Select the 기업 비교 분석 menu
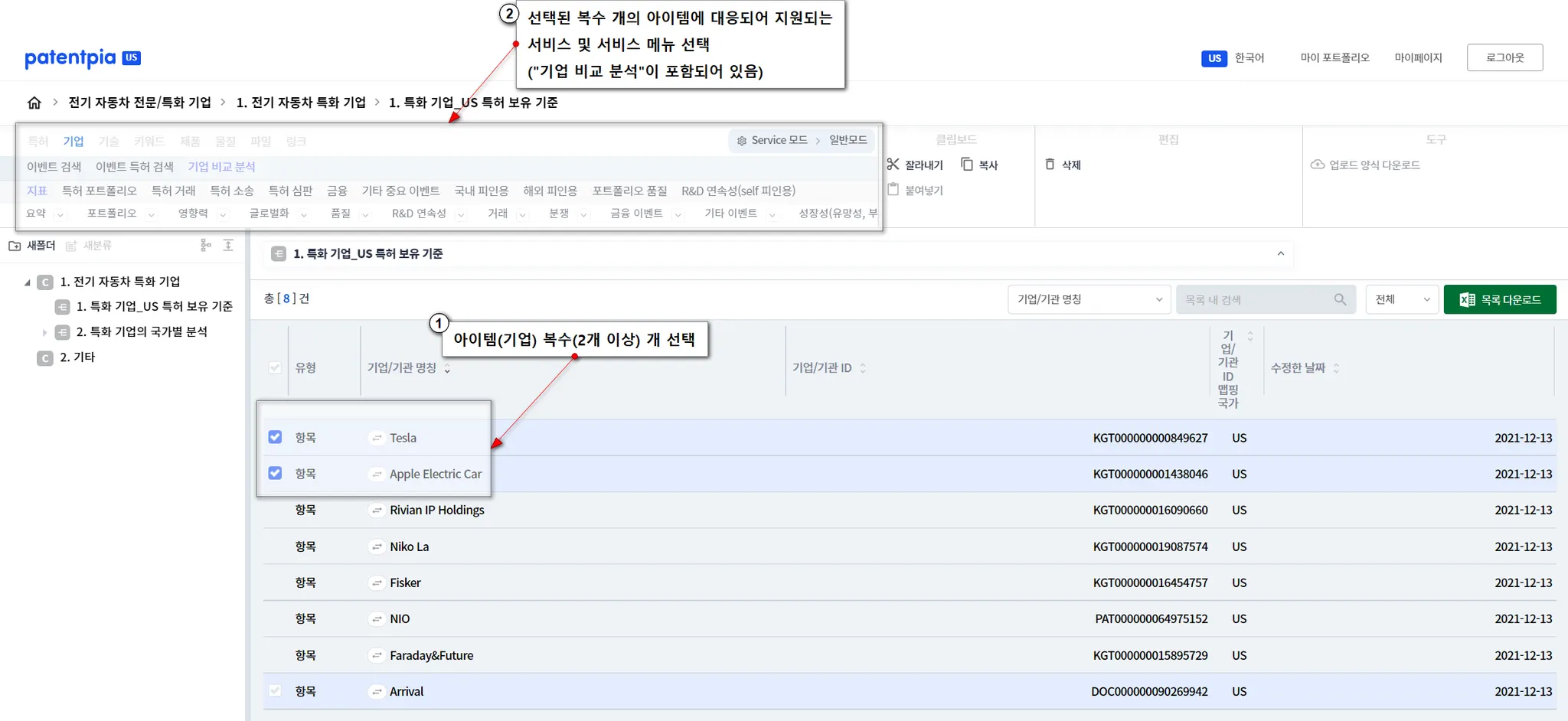This screenshot has height=721, width=1568. click(x=221, y=167)
